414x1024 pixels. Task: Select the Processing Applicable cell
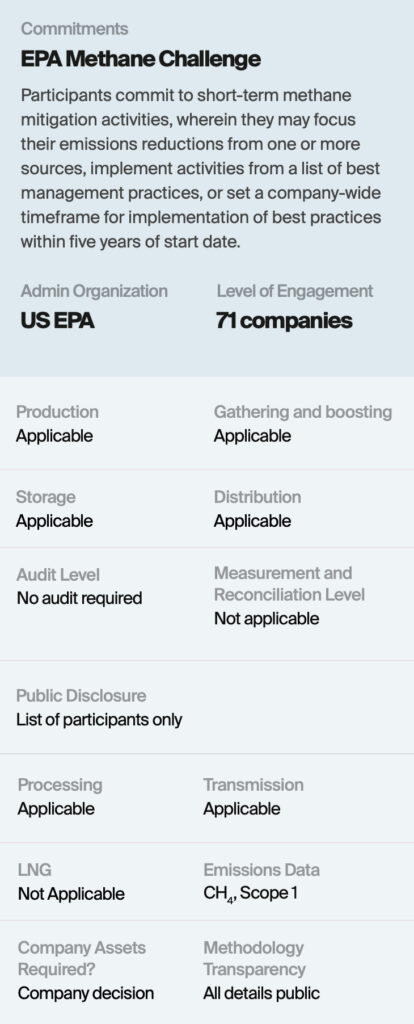60,797
